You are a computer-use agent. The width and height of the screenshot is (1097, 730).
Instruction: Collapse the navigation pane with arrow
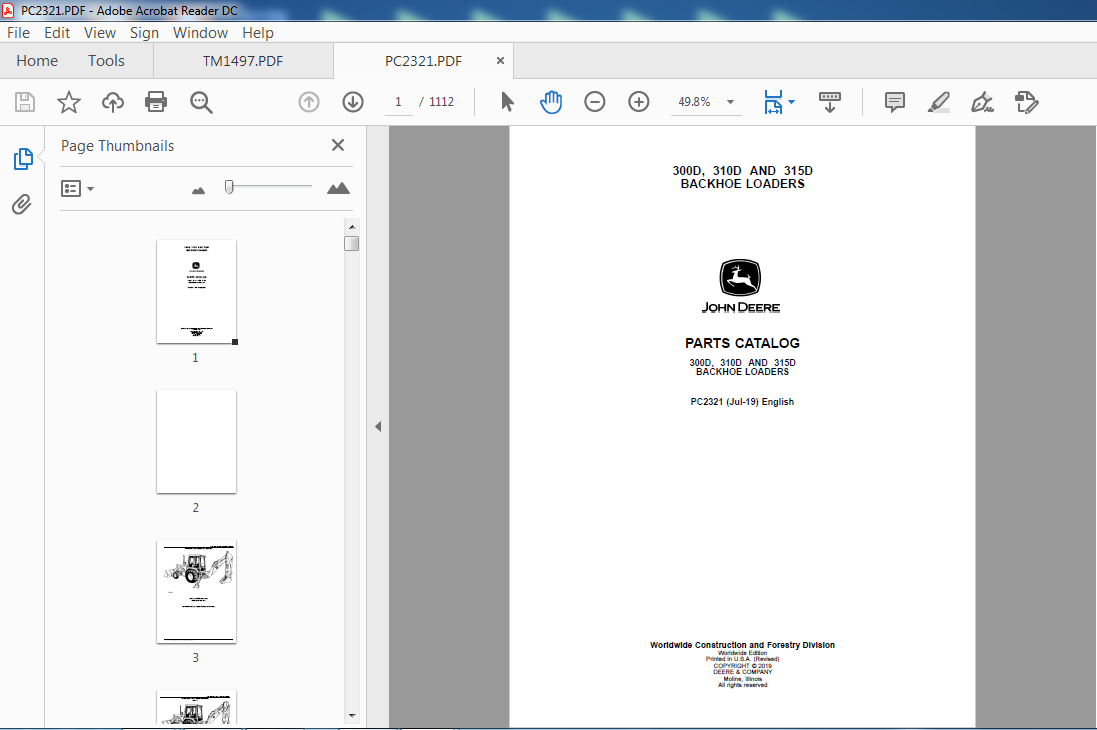[x=378, y=426]
